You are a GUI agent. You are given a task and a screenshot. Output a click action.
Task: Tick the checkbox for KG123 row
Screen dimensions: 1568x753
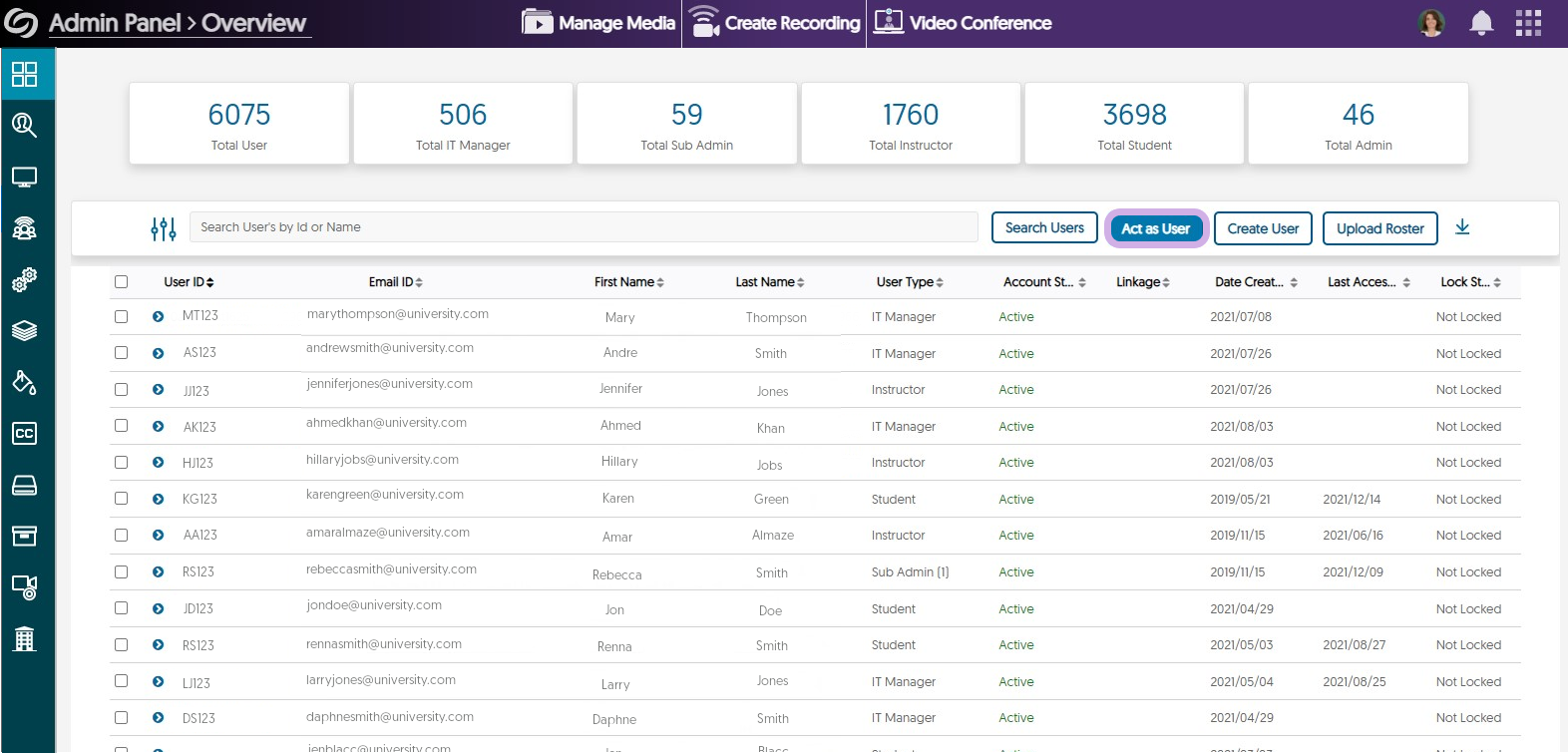(x=122, y=499)
